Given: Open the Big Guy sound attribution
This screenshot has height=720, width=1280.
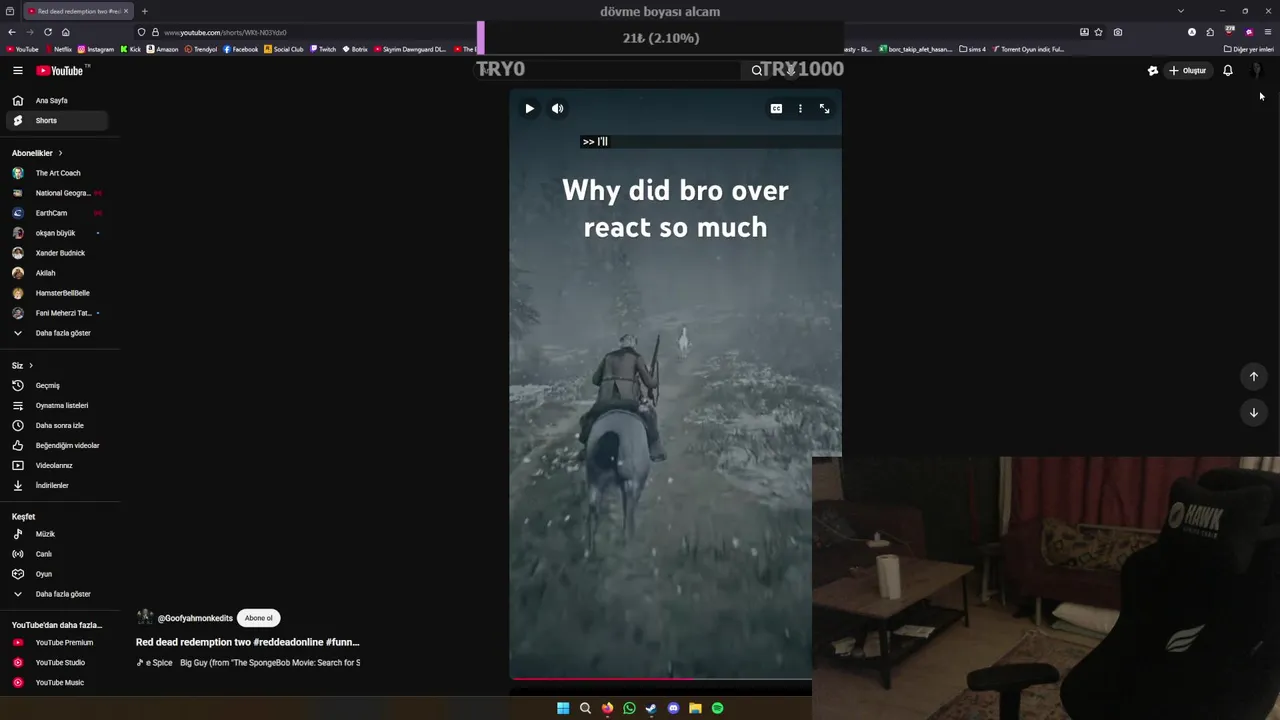Looking at the screenshot, I should click(x=270, y=662).
